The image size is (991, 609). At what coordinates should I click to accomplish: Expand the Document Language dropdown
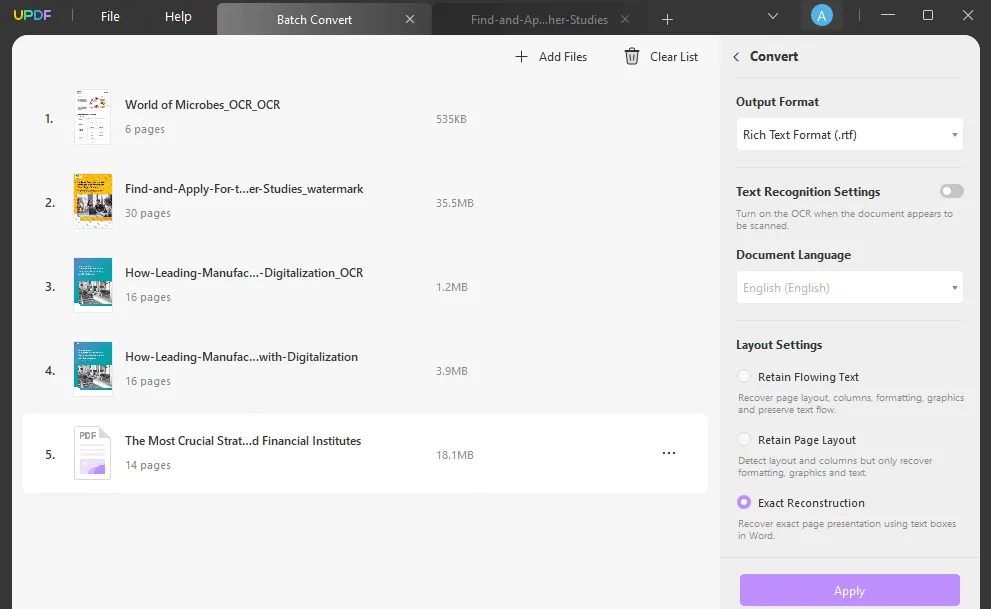pos(849,288)
